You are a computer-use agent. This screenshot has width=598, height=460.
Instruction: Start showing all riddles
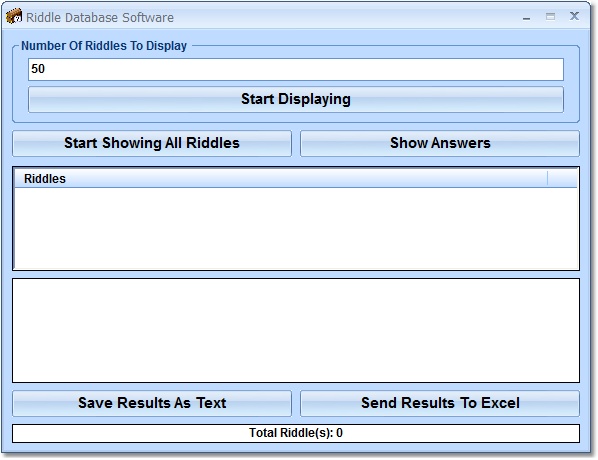click(x=152, y=143)
